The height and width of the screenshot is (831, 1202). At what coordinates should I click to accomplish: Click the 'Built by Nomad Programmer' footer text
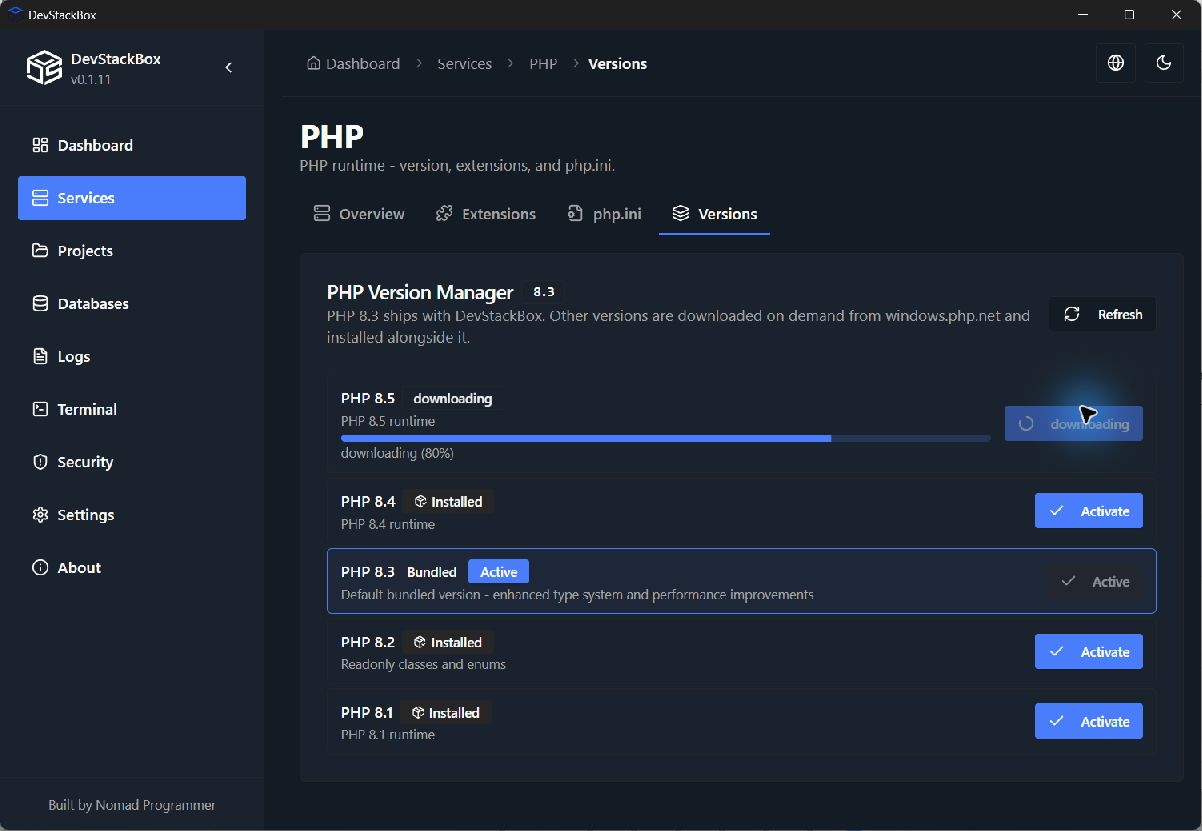tap(132, 805)
